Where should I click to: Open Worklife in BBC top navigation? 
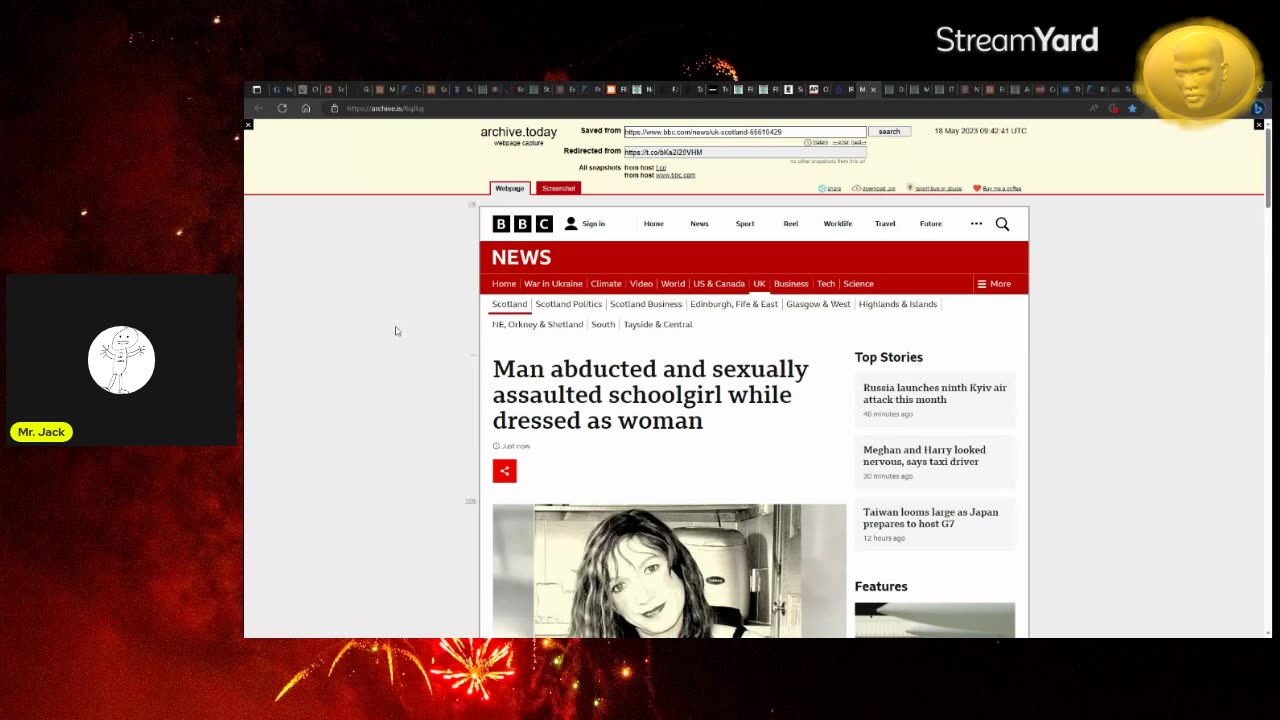tap(838, 224)
